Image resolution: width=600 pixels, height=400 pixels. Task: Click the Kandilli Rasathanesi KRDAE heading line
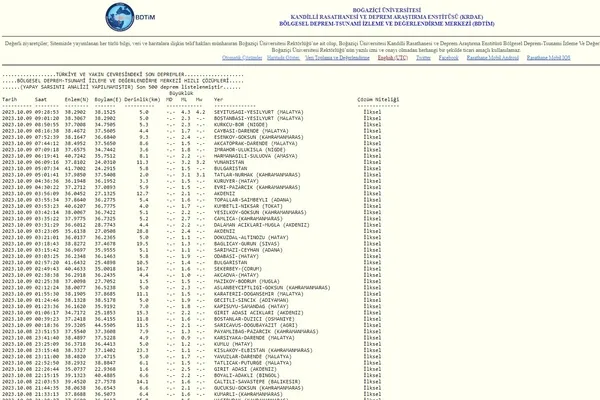pos(386,17)
